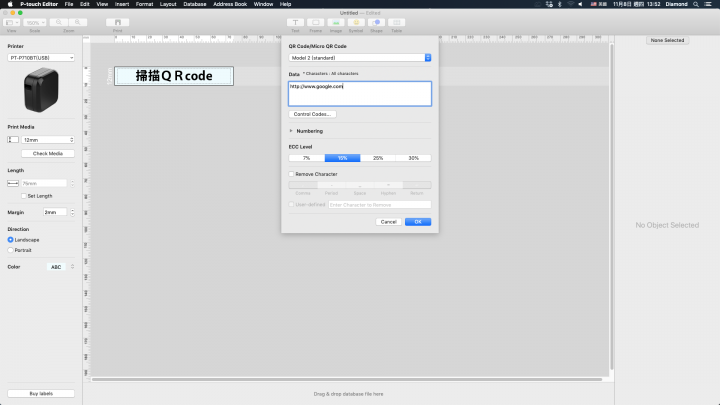Open the Format menu

tap(144, 4)
